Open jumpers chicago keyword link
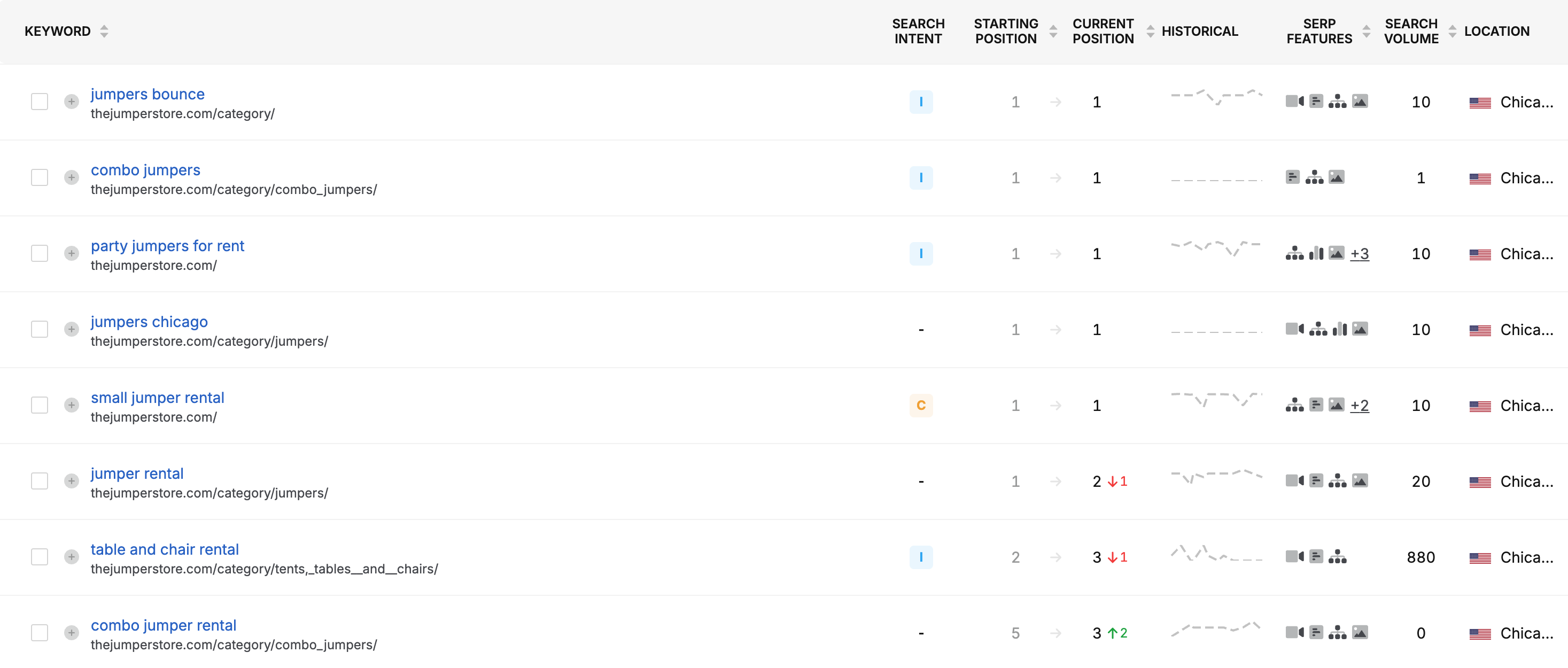Viewport: 1568px width, 668px height. (149, 322)
